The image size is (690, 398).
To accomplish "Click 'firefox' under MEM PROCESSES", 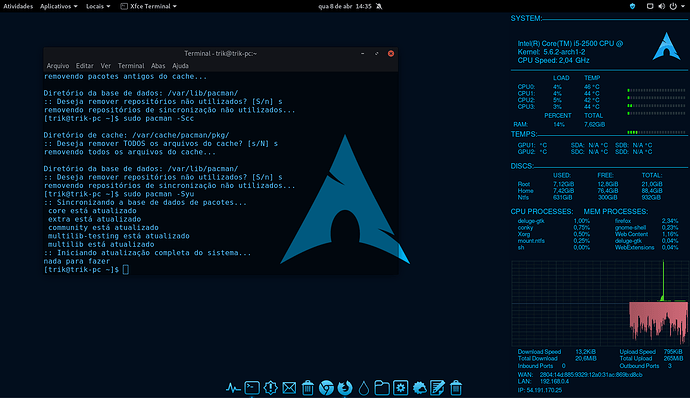I will [623, 221].
